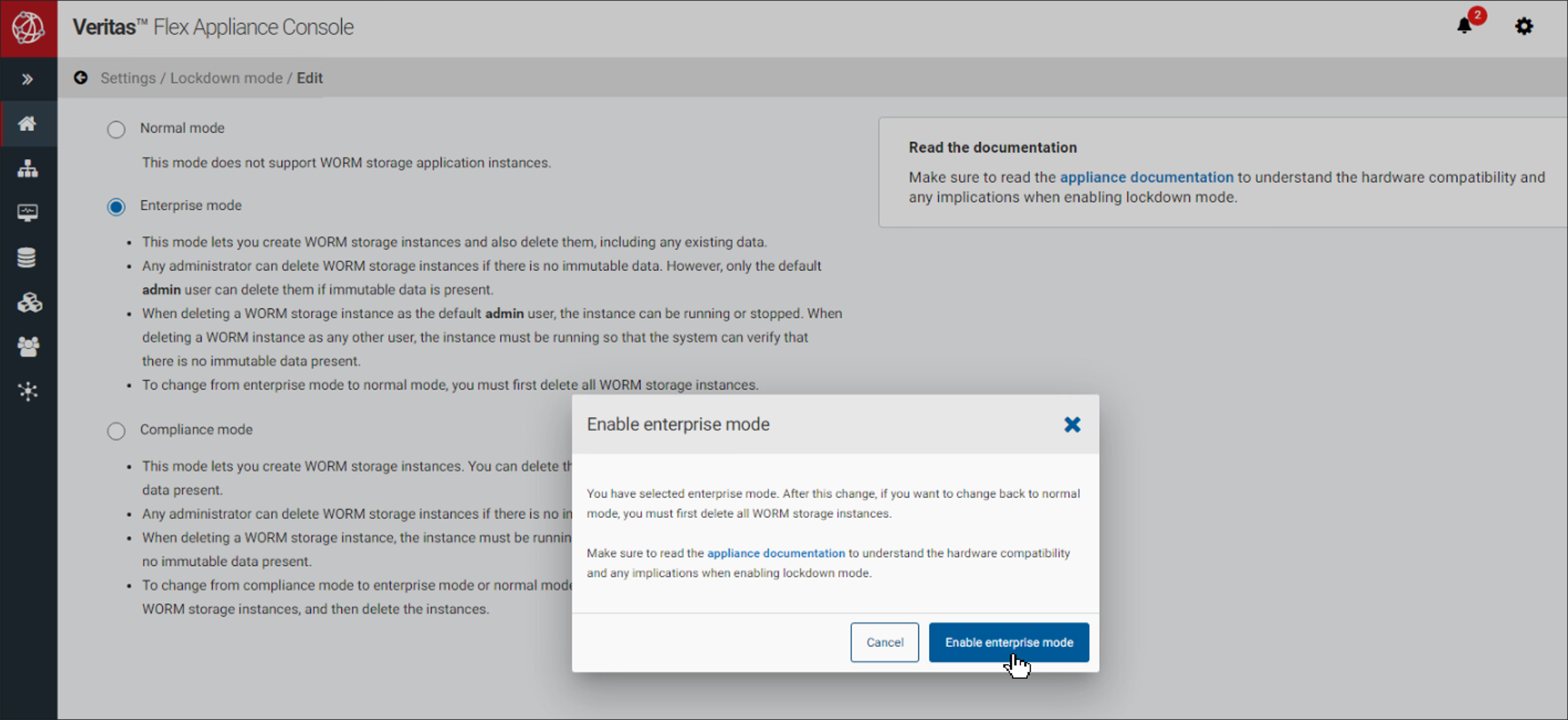Click the Veritas Flex Appliance Console title
This screenshot has height=720, width=1568.
tap(213, 28)
